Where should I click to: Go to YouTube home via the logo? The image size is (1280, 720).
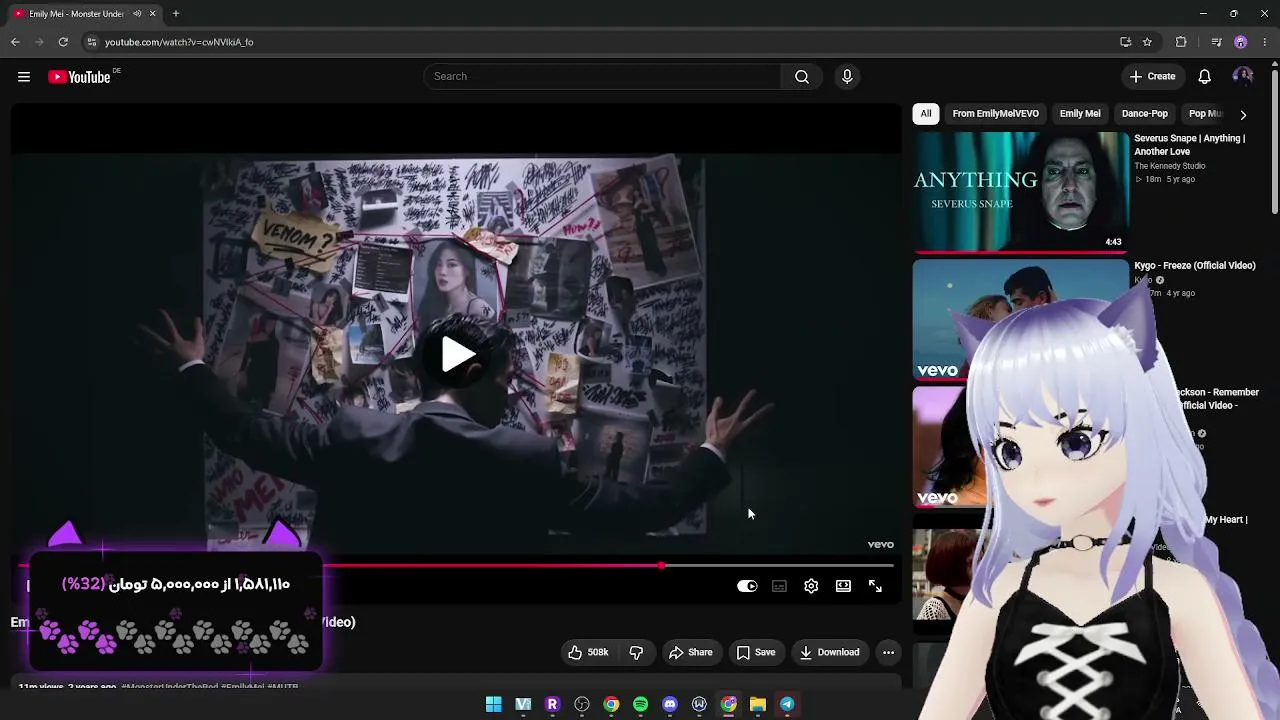coord(80,77)
